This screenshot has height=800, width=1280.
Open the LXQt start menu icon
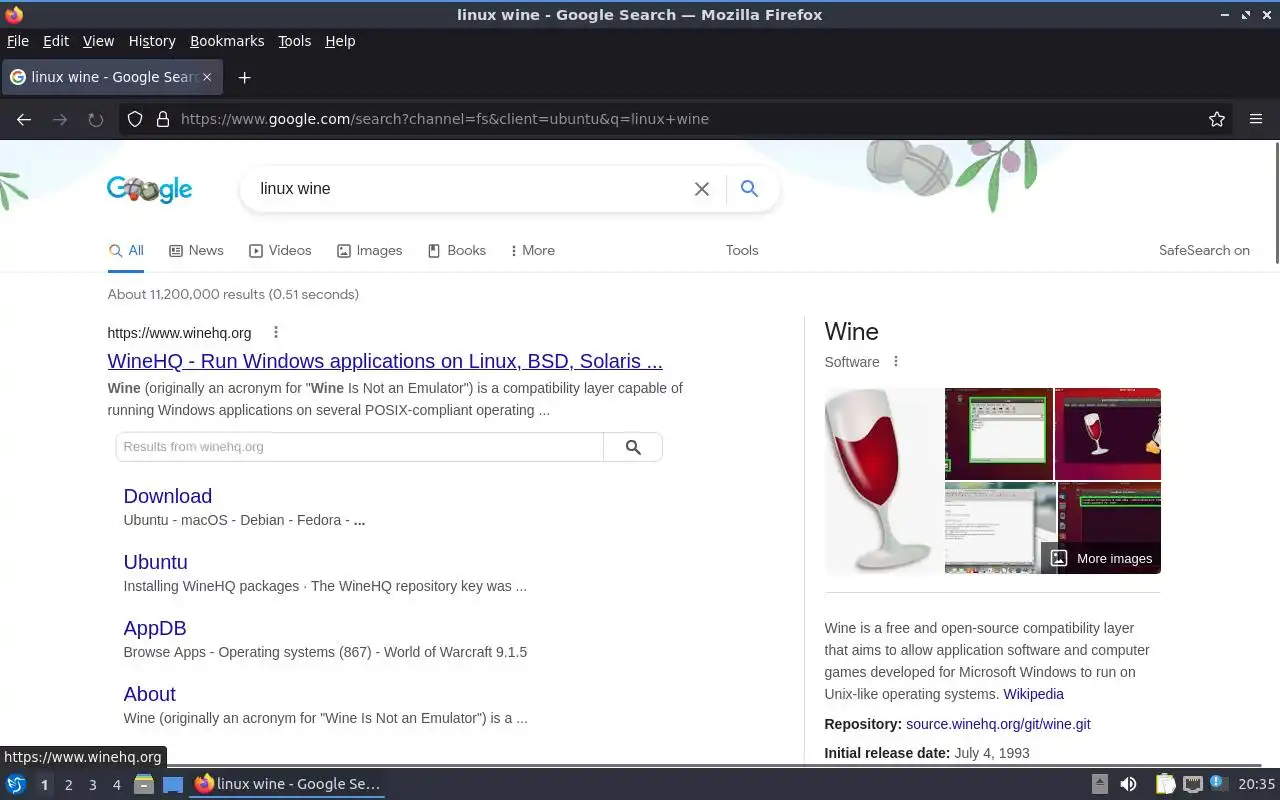(x=16, y=785)
